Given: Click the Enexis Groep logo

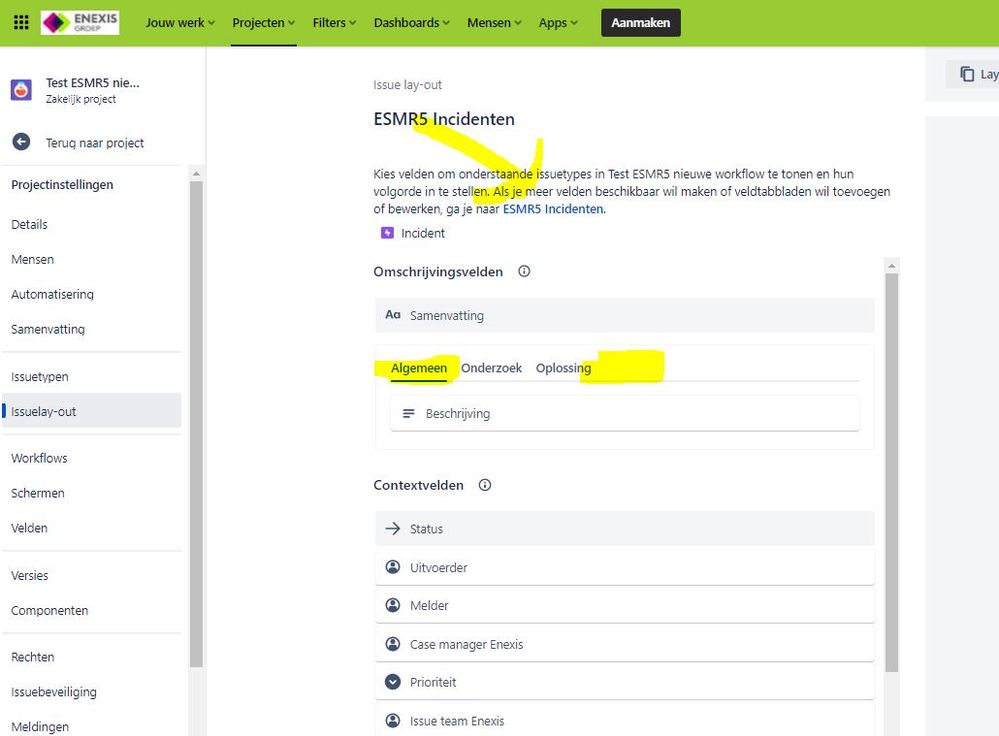Looking at the screenshot, I should (80, 23).
